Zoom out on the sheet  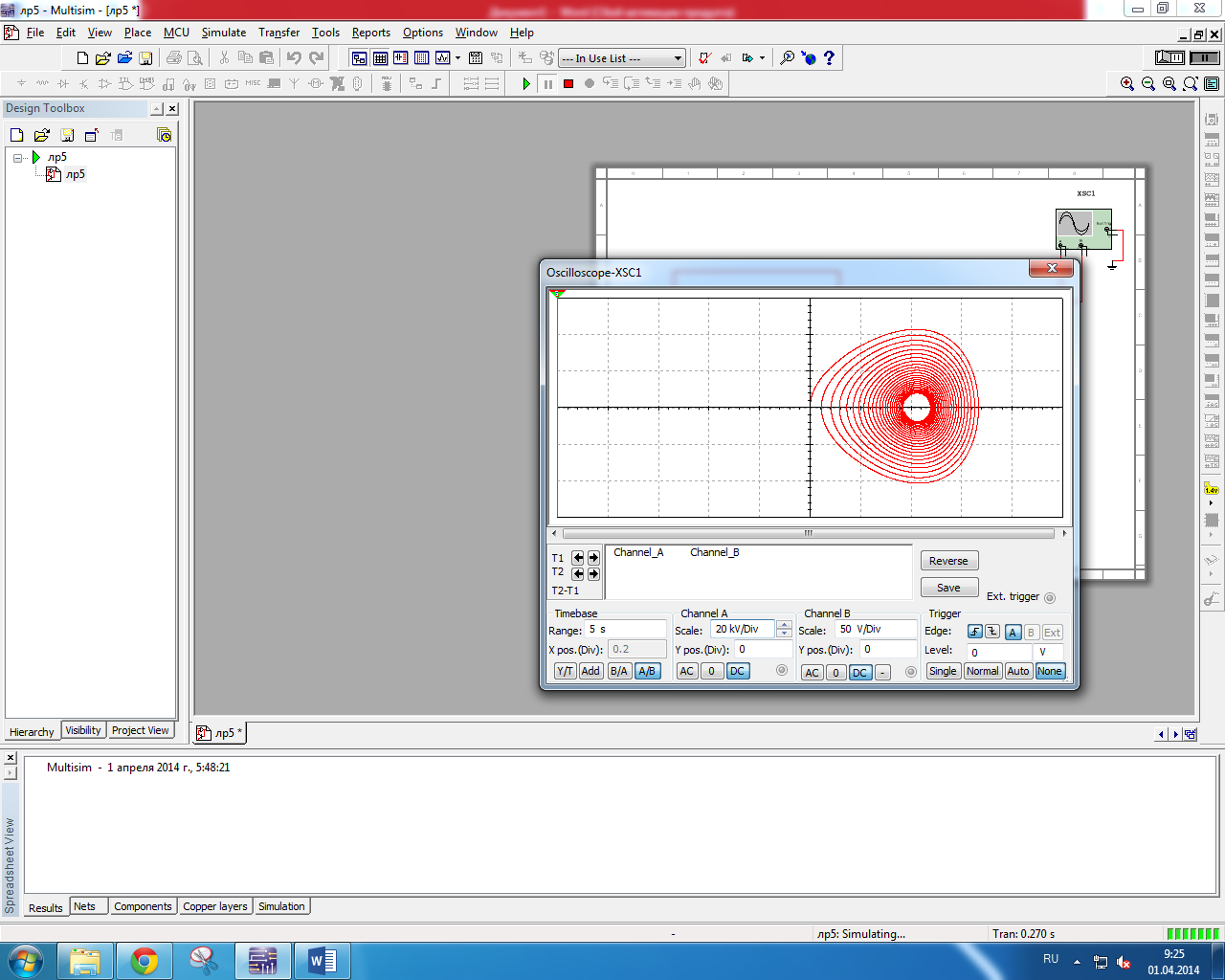[1148, 84]
